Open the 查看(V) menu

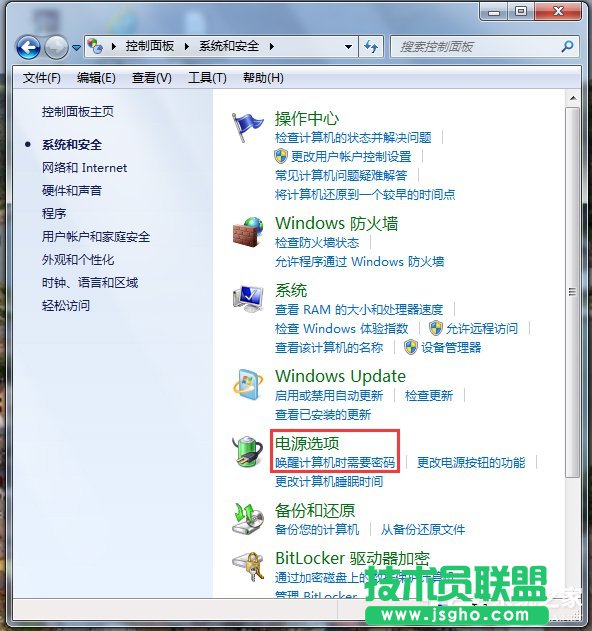[151, 77]
